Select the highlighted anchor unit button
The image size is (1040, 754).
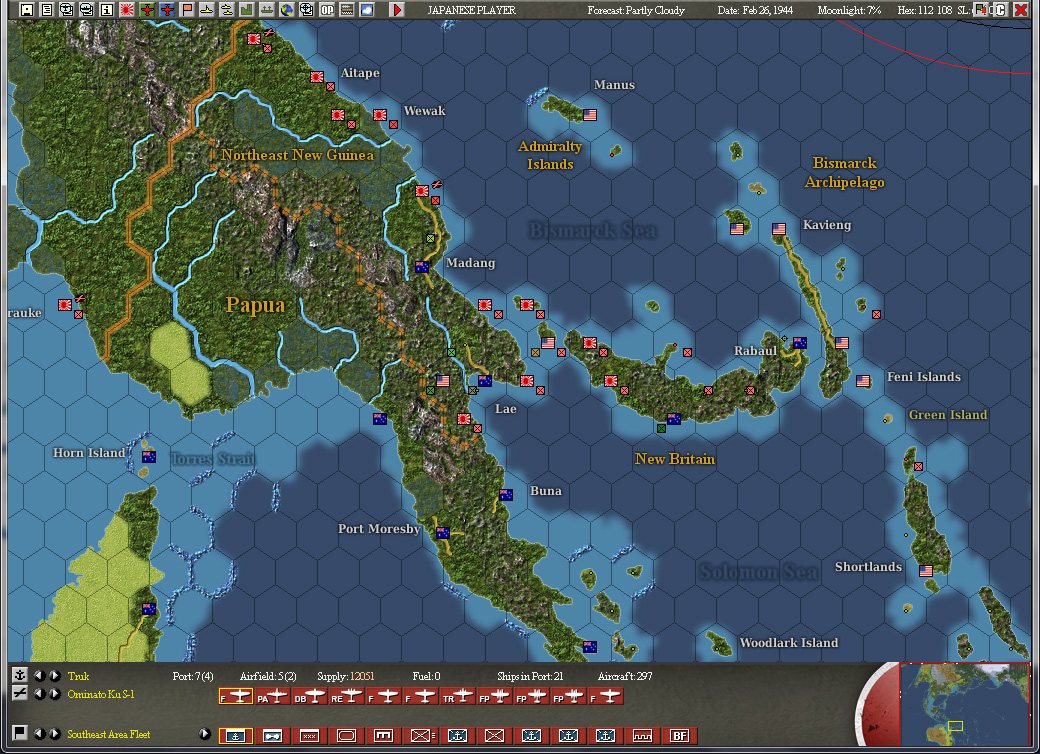click(x=235, y=735)
